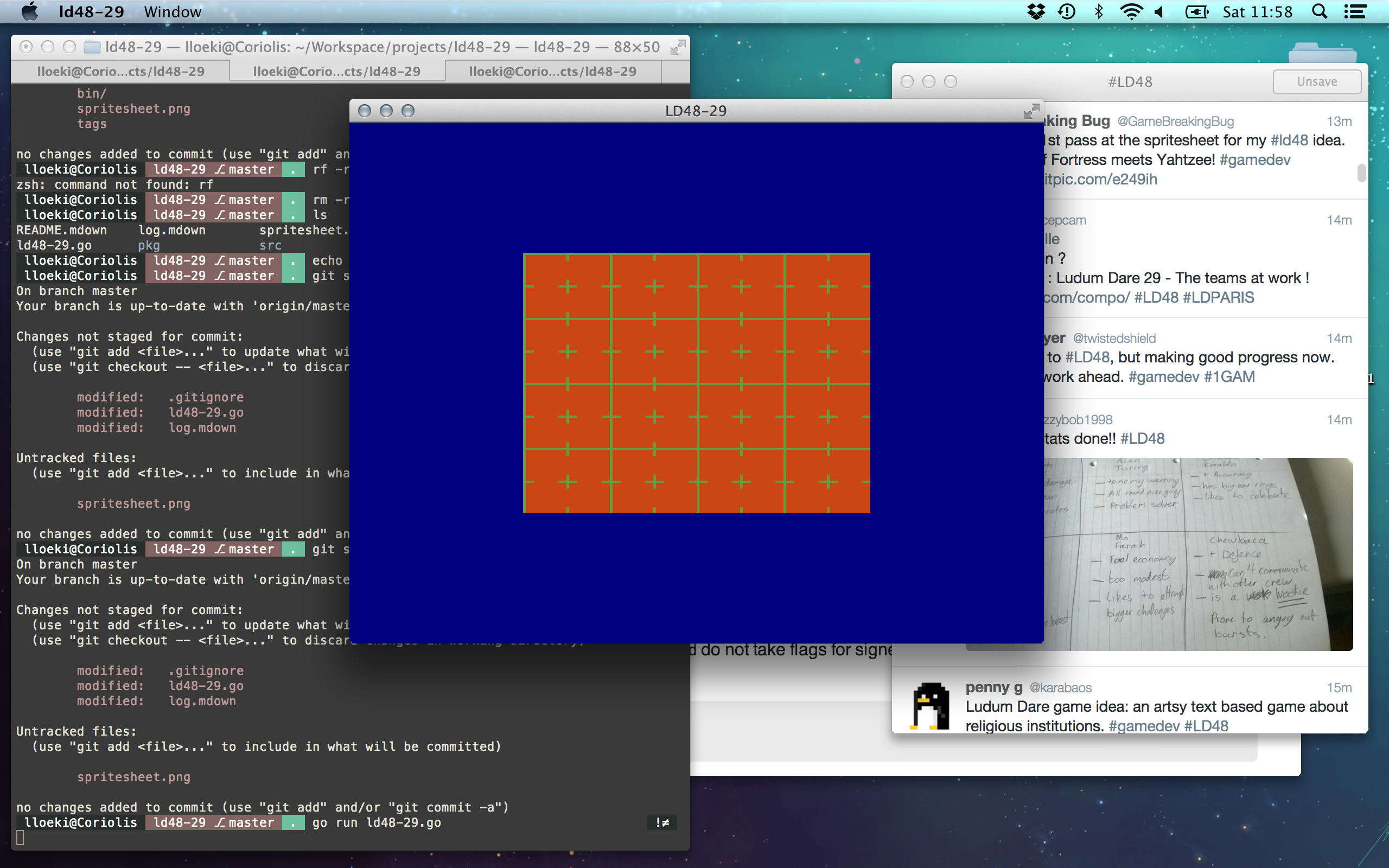Switch to the second terminal tab
The image size is (1389, 868).
tap(336, 72)
